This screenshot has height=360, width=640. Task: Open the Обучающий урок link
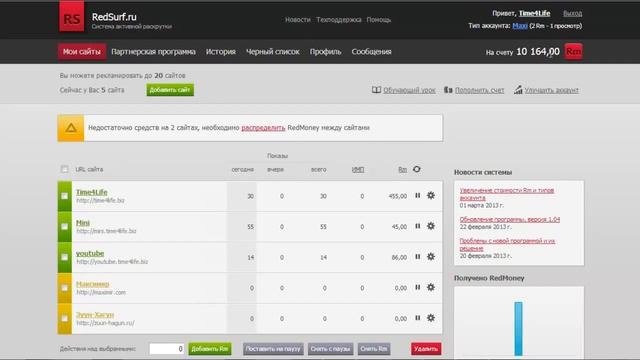pos(409,90)
